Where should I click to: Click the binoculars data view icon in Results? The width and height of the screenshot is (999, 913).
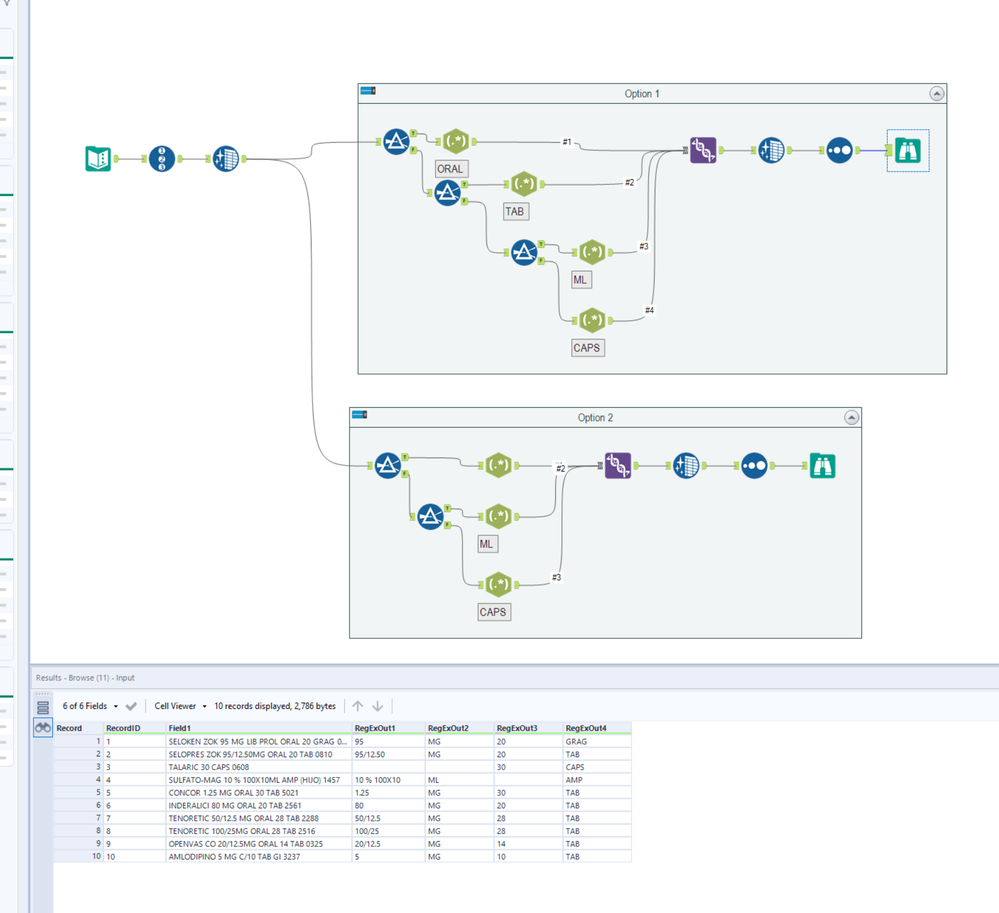(x=43, y=728)
